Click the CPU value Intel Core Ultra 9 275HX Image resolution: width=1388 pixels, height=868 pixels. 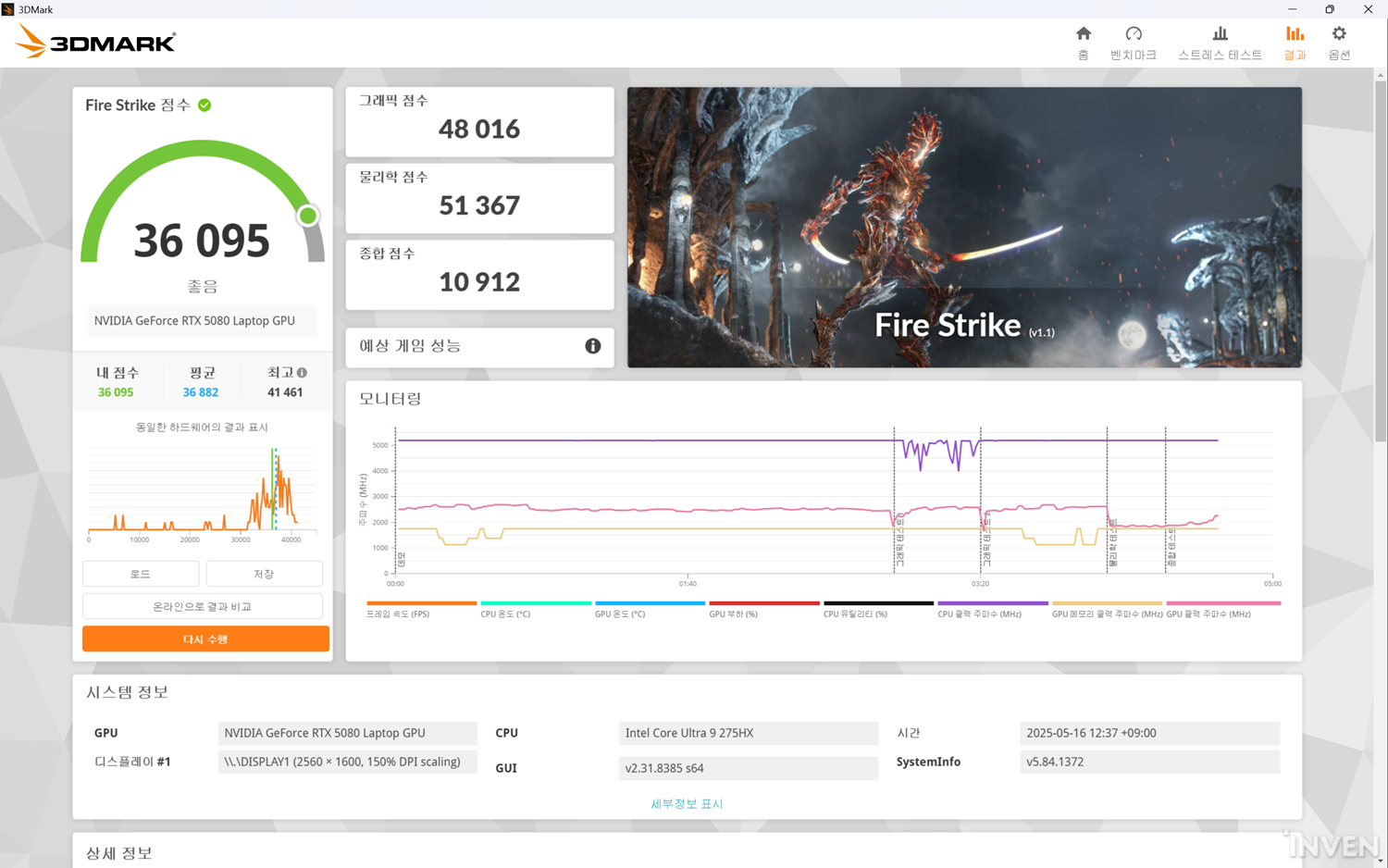[748, 733]
